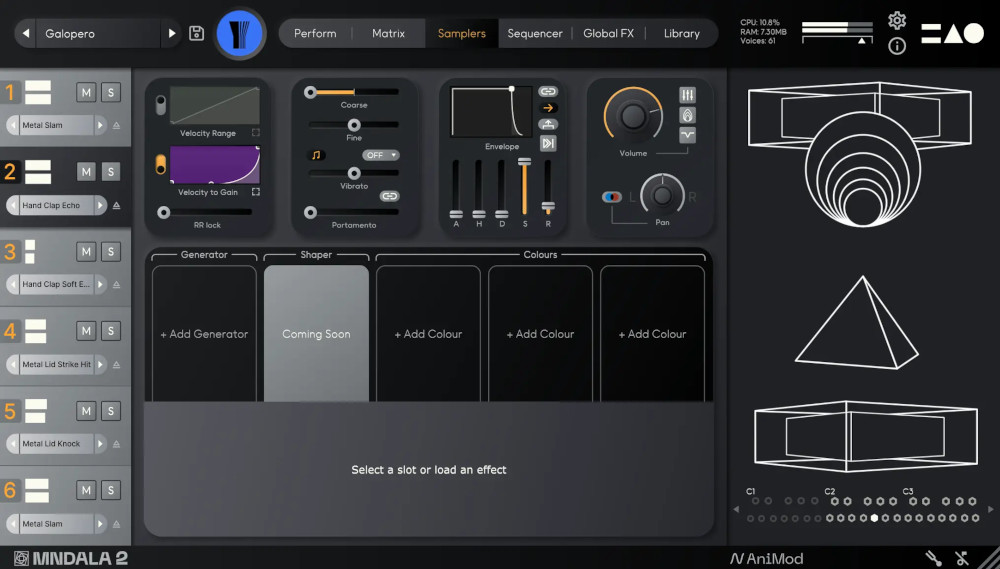Toggle the Velocity Range switch
Viewport: 1000px width, 569px height.
[x=161, y=105]
